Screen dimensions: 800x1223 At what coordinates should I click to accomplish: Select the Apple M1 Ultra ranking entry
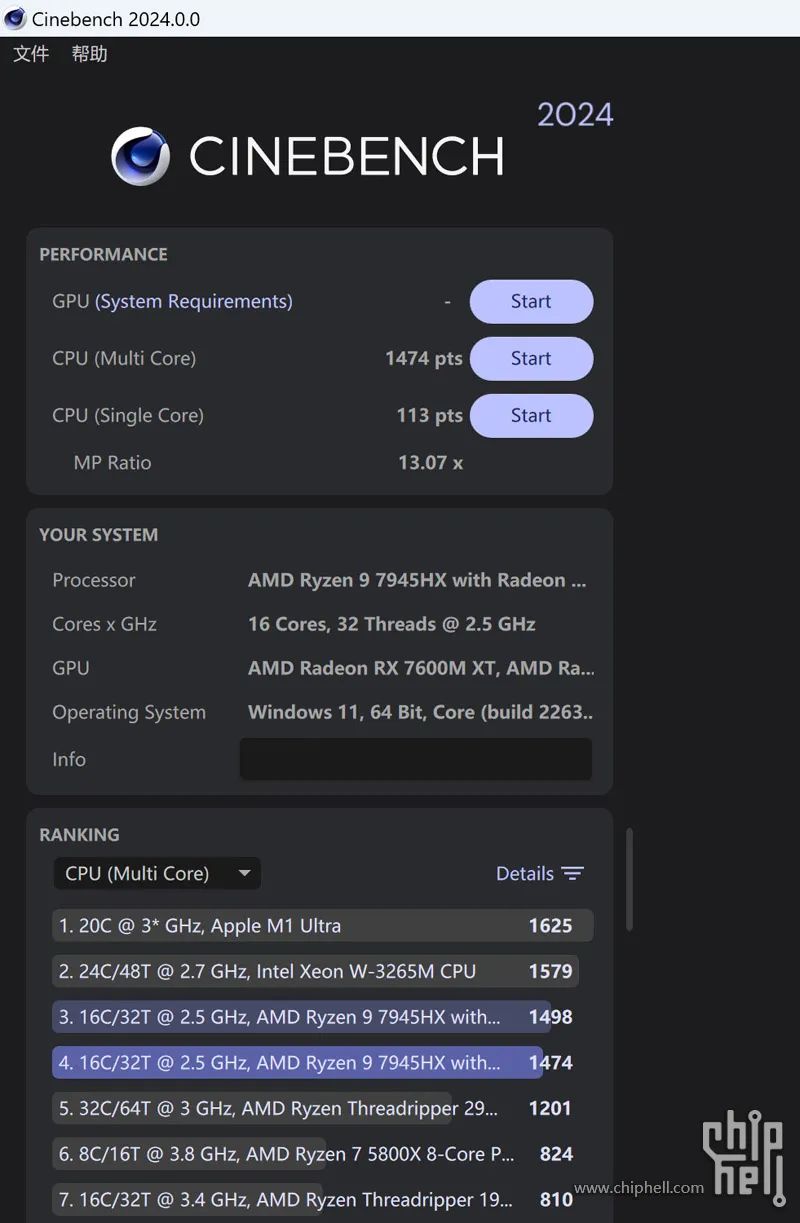click(320, 926)
